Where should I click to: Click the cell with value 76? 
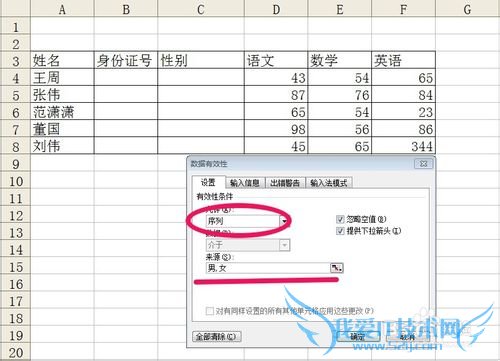(x=340, y=94)
